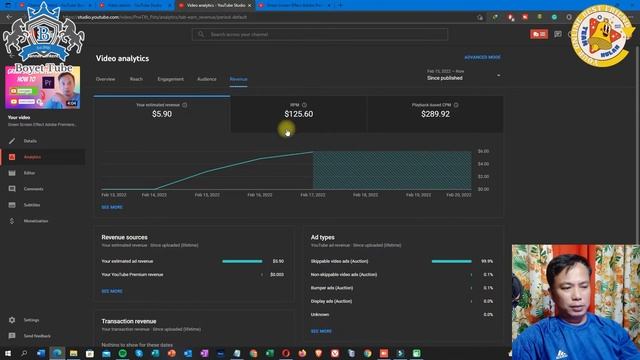Image resolution: width=640 pixels, height=360 pixels.
Task: Click SEE MORE under Revenue sources
Action: tap(112, 291)
